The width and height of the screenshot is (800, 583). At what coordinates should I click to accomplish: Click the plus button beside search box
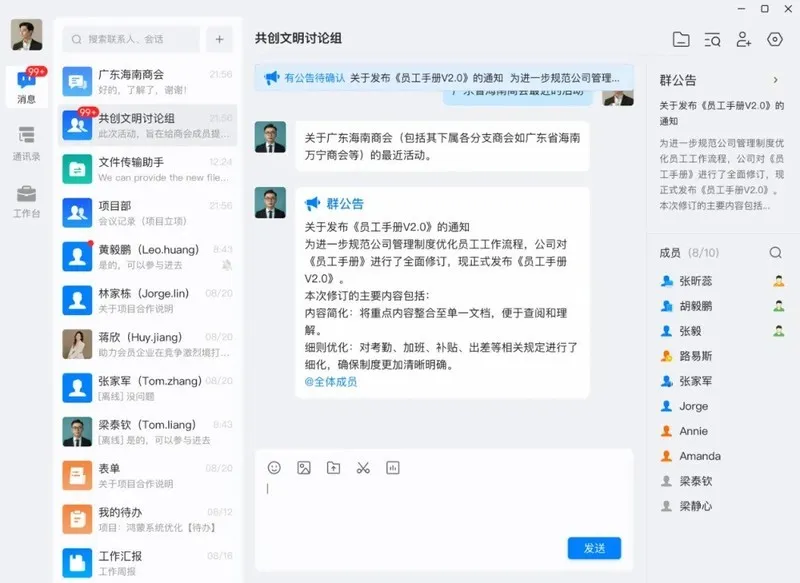219,39
